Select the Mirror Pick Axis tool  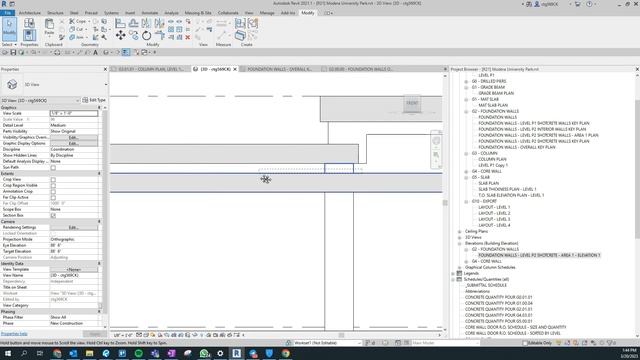(146, 23)
